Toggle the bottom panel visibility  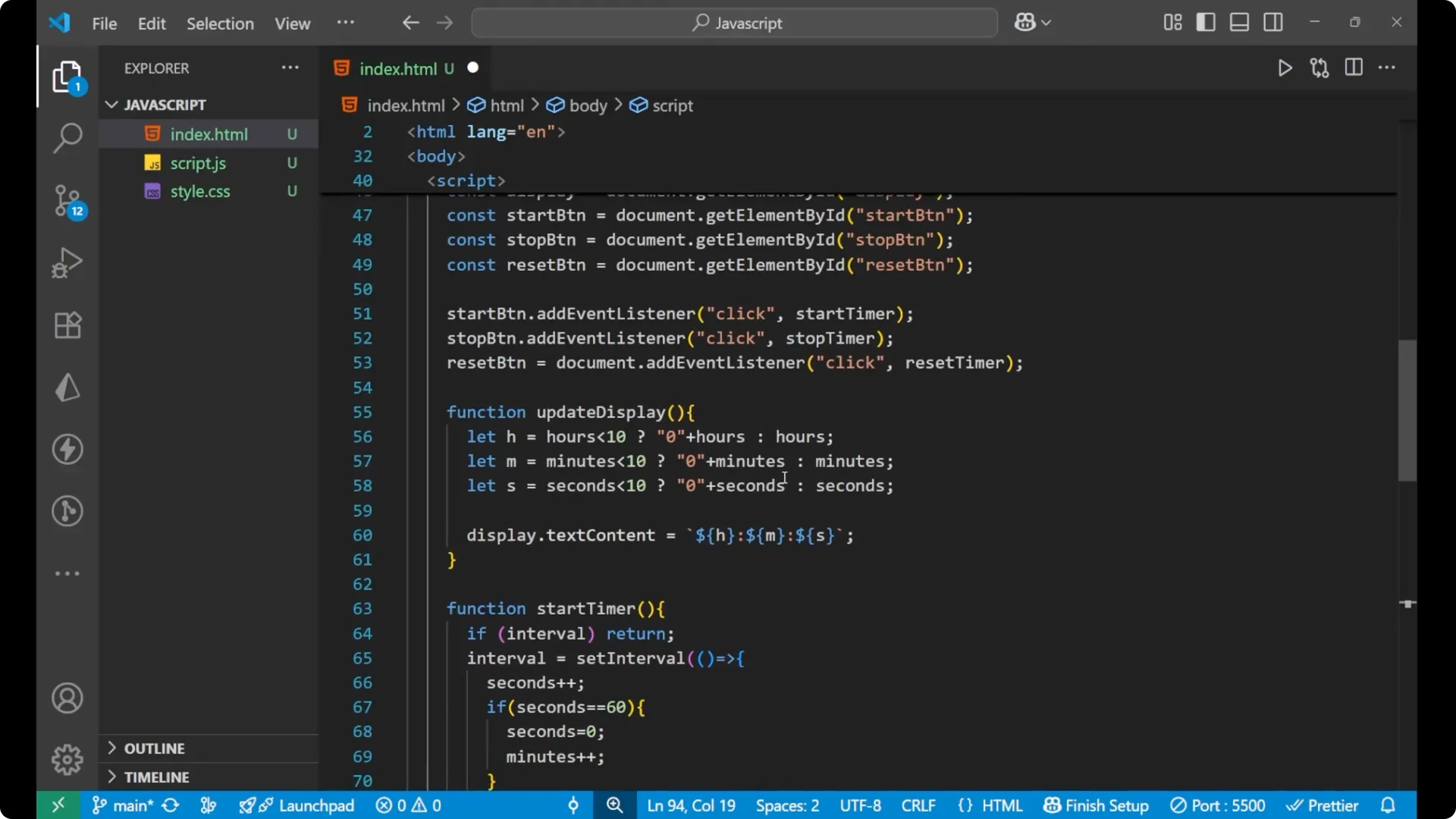(x=1239, y=22)
